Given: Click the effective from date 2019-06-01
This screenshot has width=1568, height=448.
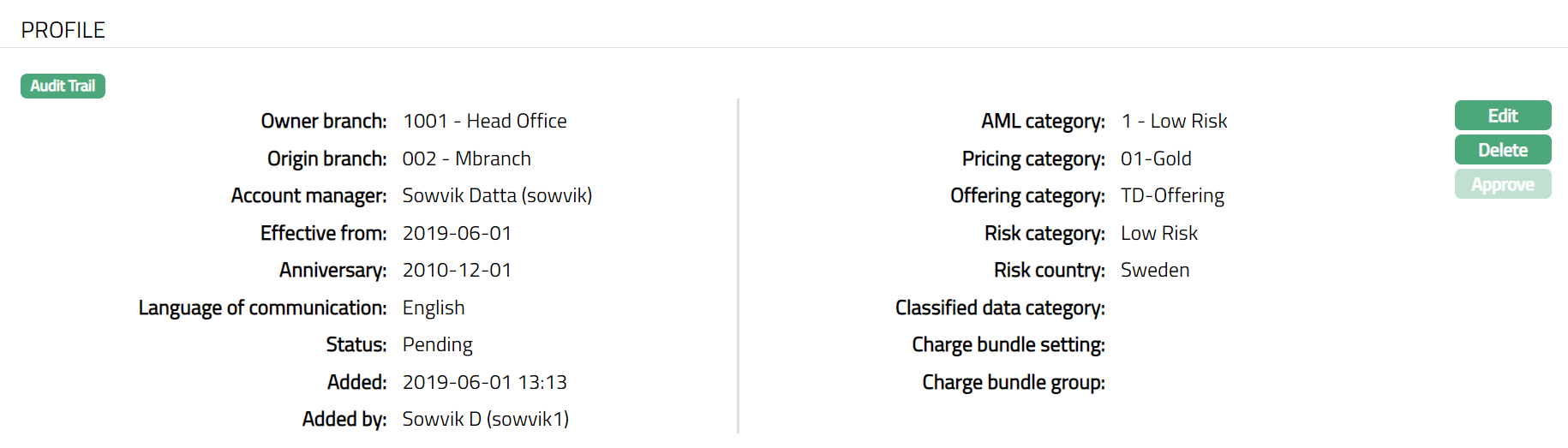Looking at the screenshot, I should (x=457, y=233).
